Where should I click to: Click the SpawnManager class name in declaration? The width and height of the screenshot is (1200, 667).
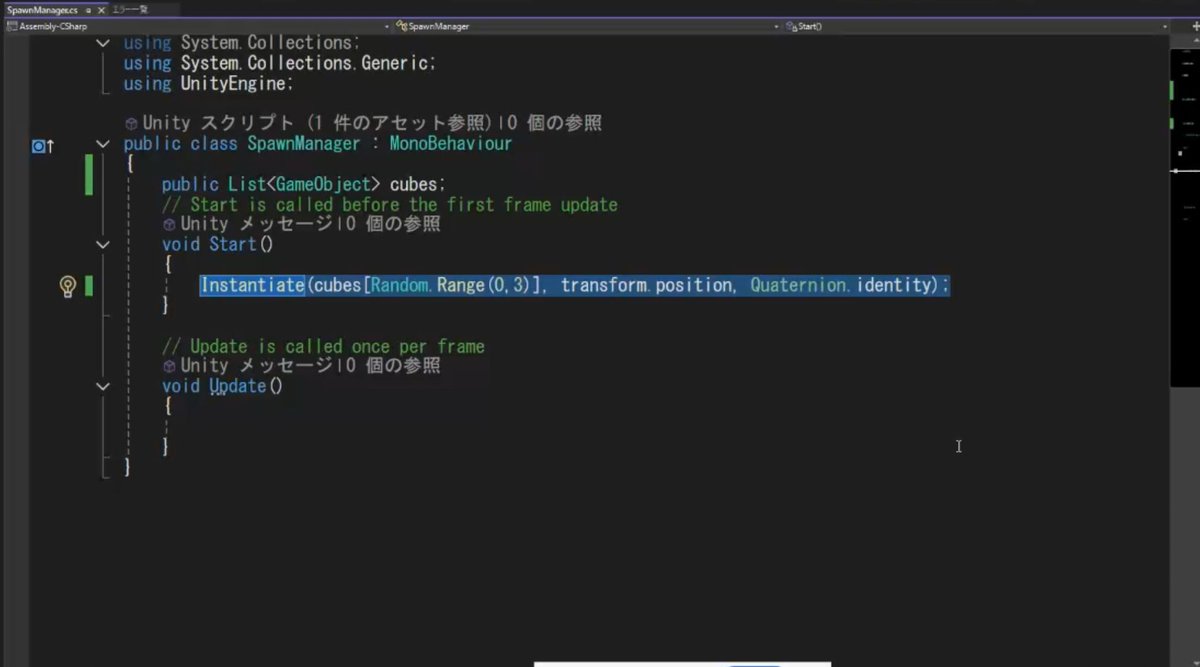click(303, 144)
